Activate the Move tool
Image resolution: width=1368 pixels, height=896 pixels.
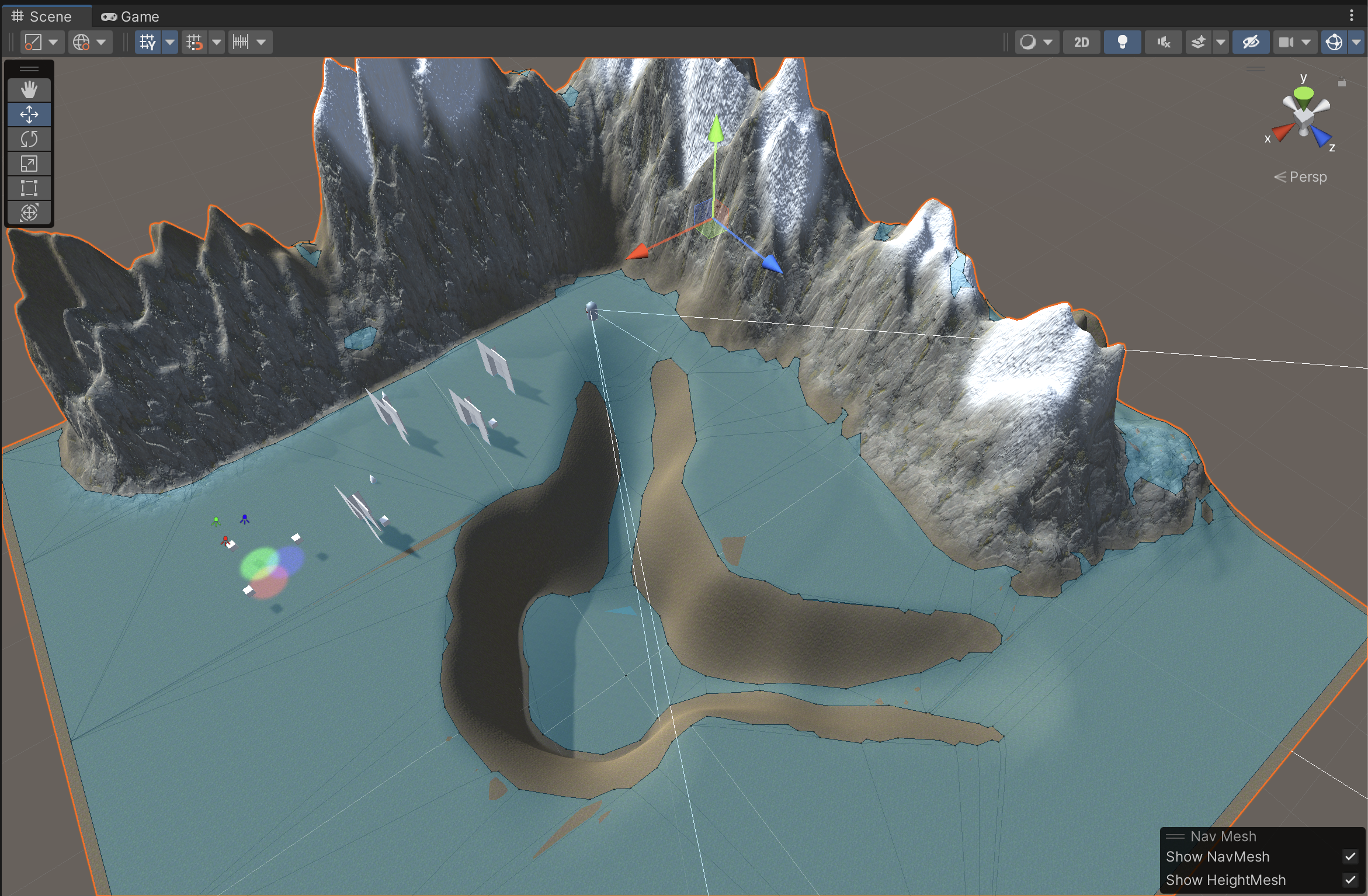coord(29,114)
